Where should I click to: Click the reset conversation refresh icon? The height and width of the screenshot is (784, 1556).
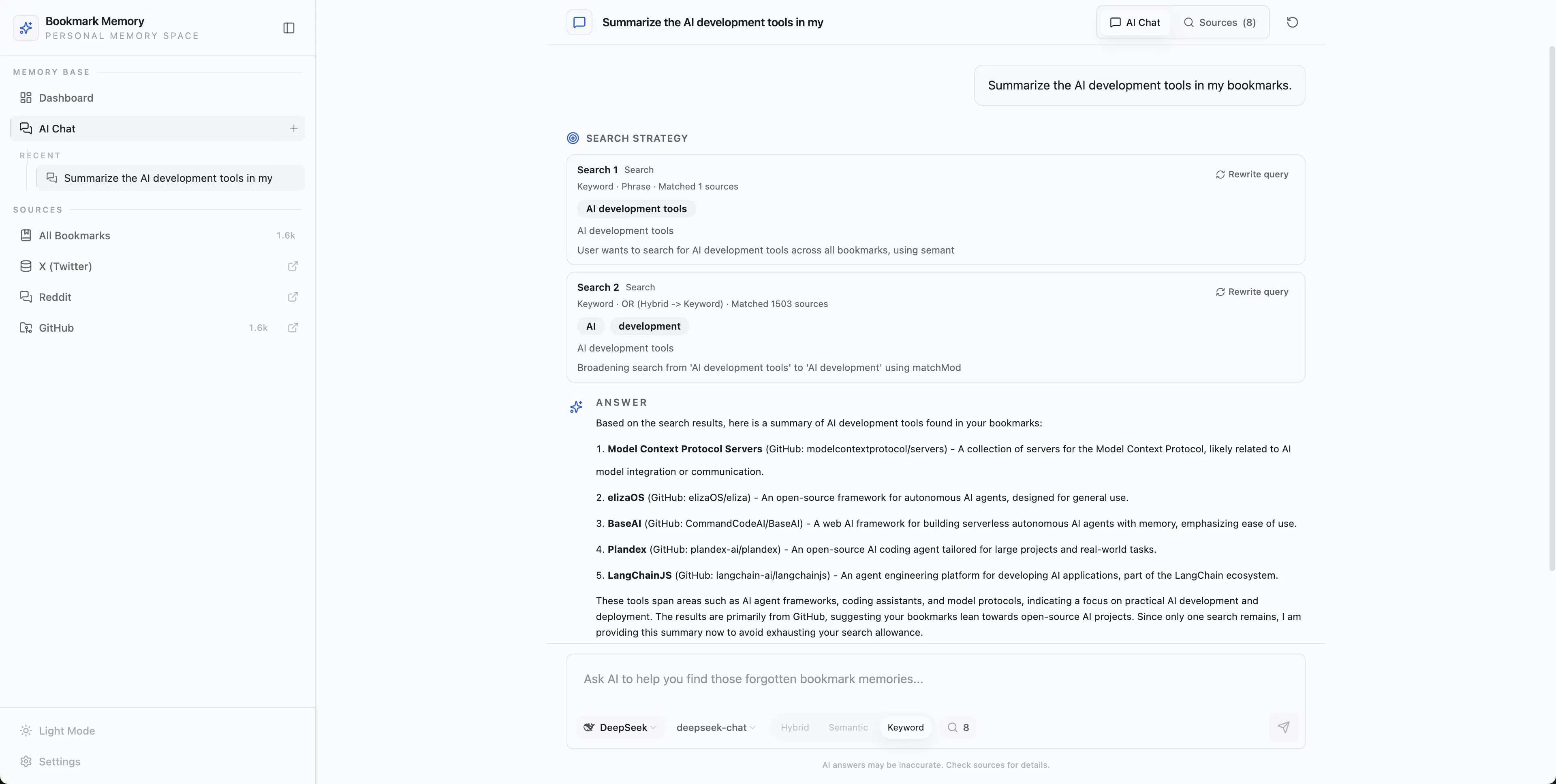pos(1292,22)
